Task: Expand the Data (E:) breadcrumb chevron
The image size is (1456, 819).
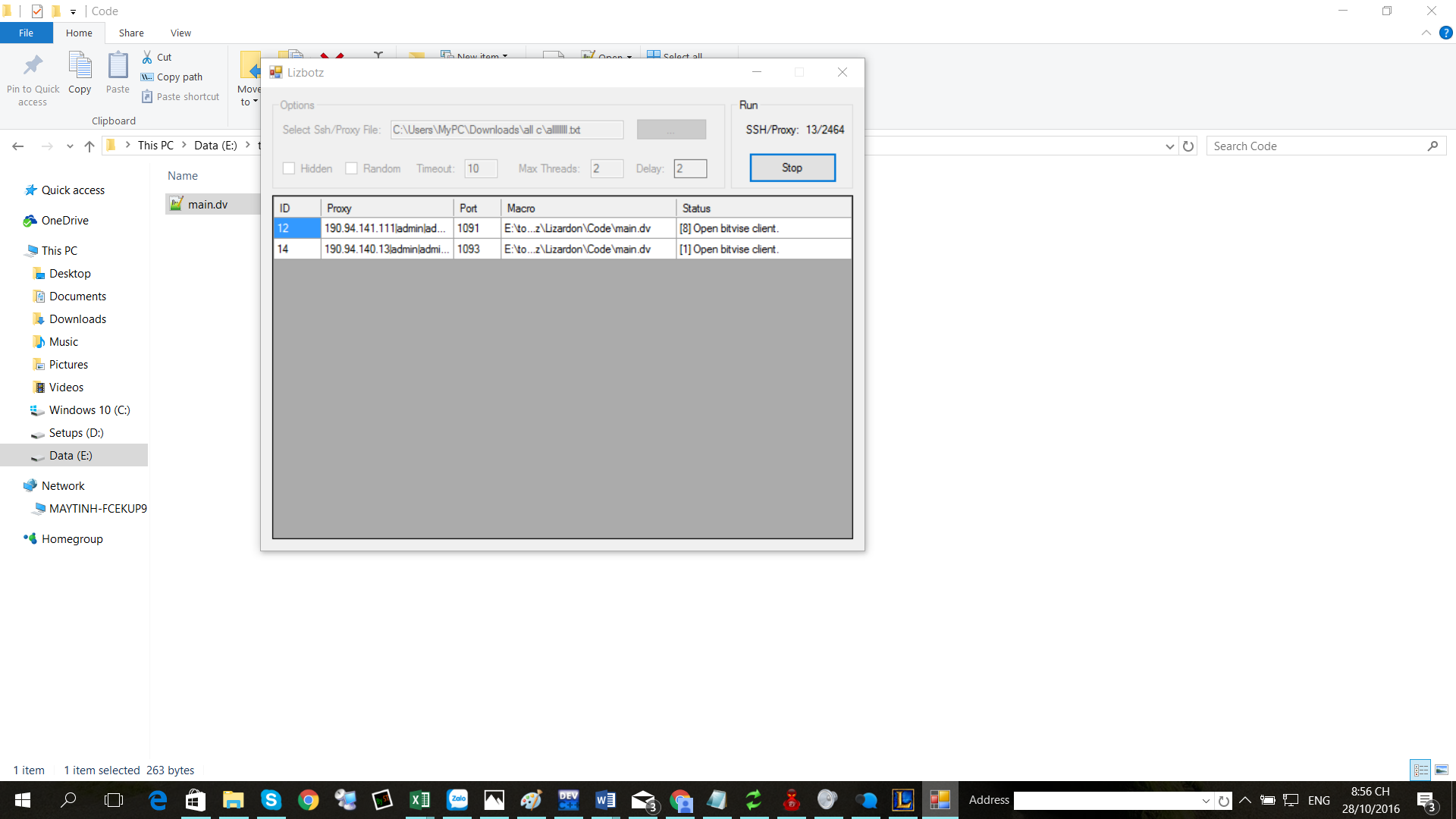Action: 248,145
